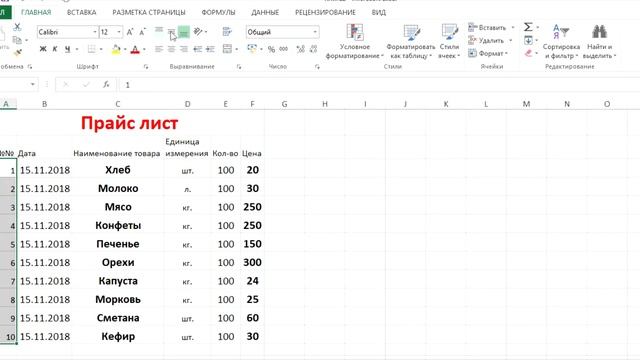The height and width of the screenshot is (360, 640).
Task: Click the cell borders icon
Action: (x=92, y=49)
